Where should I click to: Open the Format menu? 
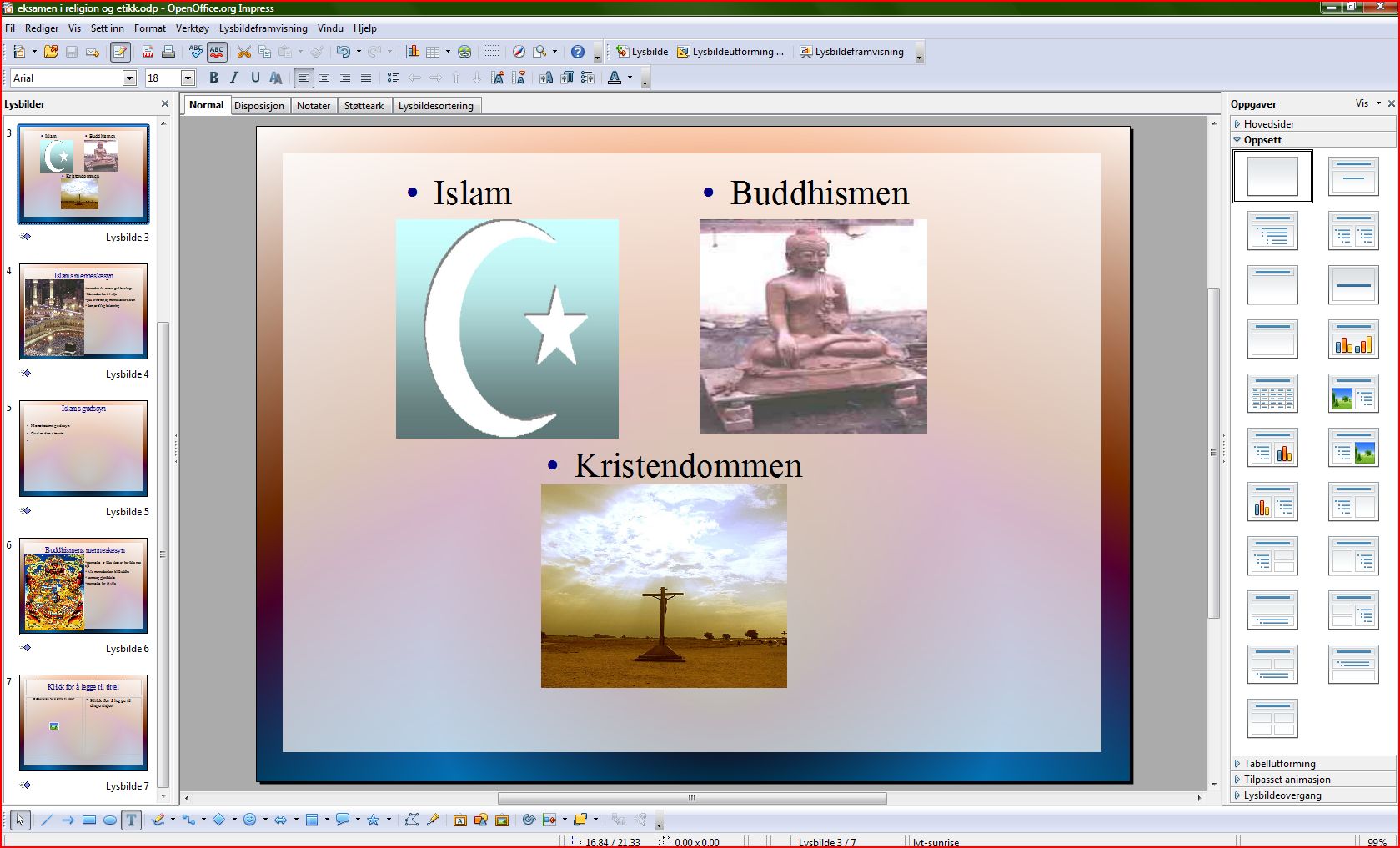pos(150,28)
